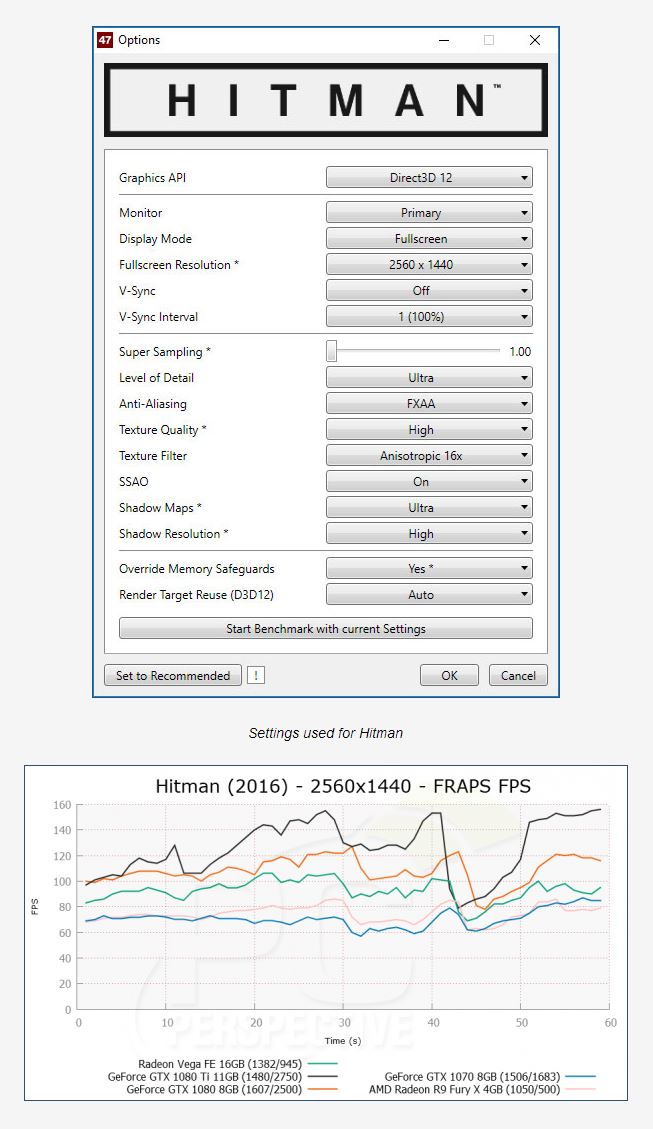The width and height of the screenshot is (653, 1129).
Task: Click the Super Sampling label
Action: [x=165, y=351]
